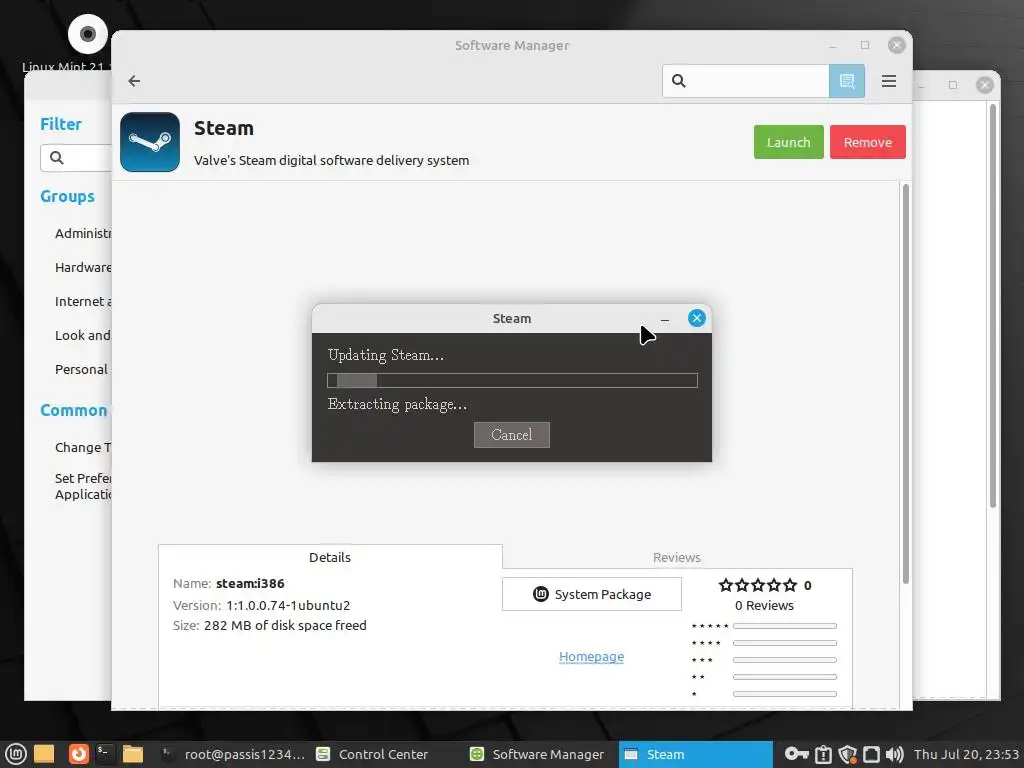This screenshot has width=1024, height=768.
Task: Select Internet group in Control Center
Action: [x=83, y=301]
